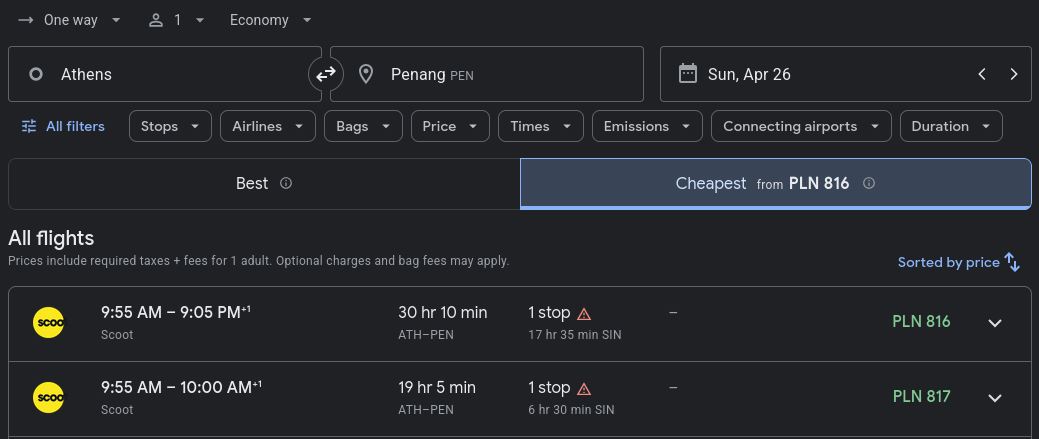The image size is (1039, 439).
Task: Click warning icon on 6 hr 30 min layover flight
Action: pyautogui.click(x=584, y=389)
